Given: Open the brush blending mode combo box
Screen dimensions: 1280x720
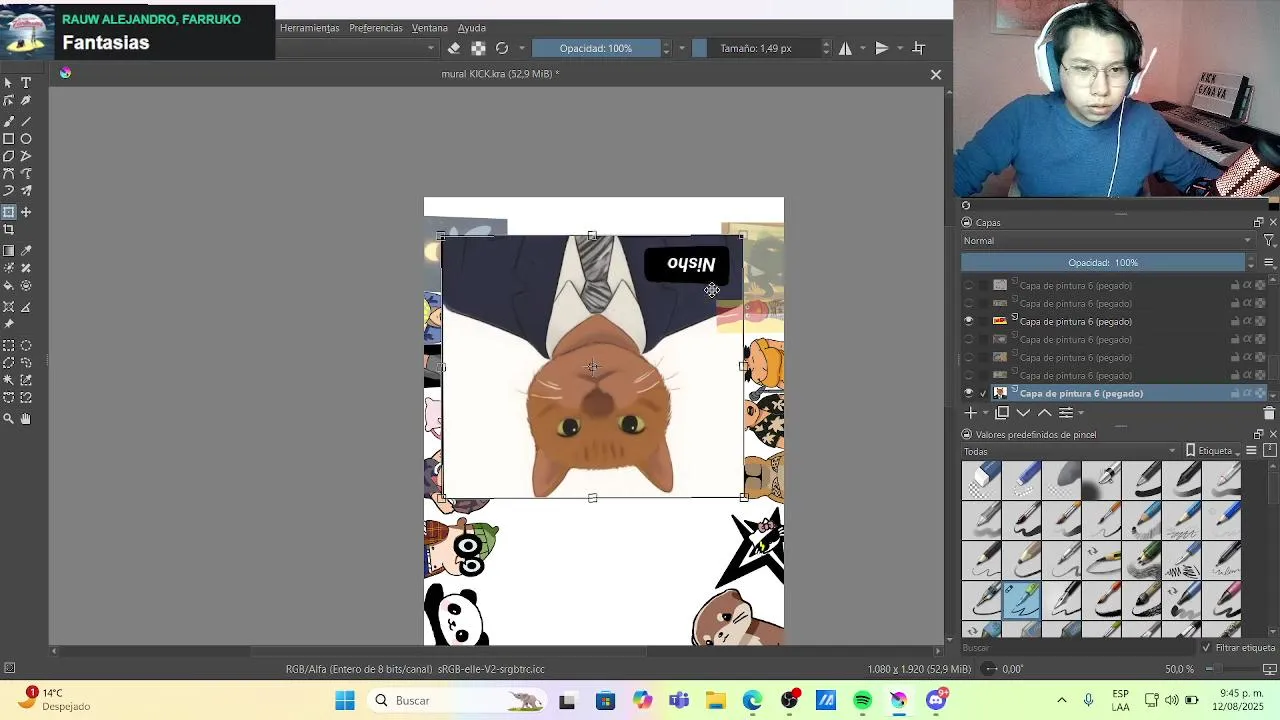Looking at the screenshot, I should [x=356, y=48].
